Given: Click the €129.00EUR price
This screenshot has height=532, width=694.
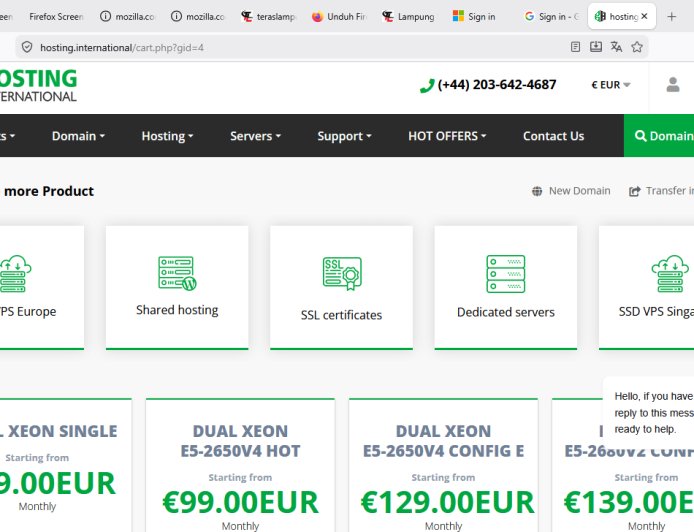Looking at the screenshot, I should point(447,502).
